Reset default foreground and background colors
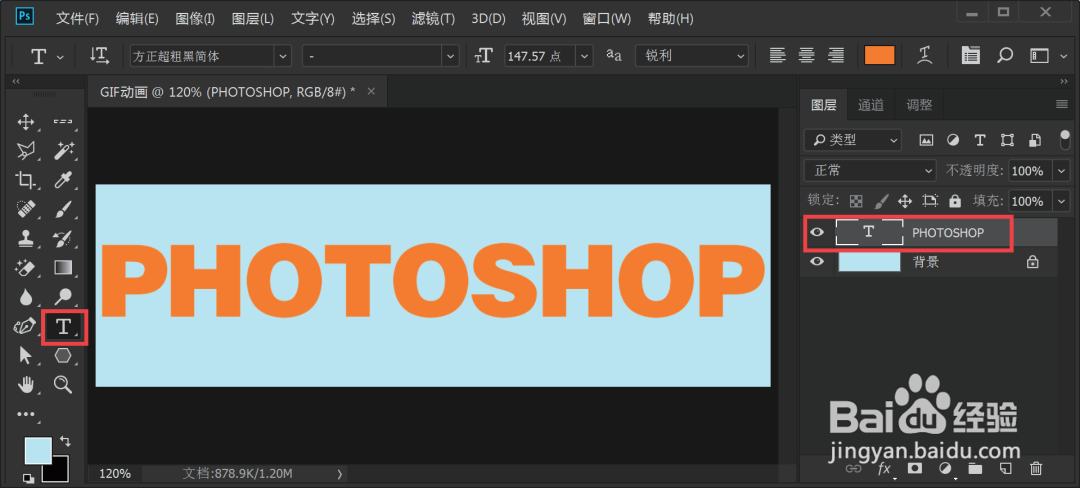 (28, 477)
